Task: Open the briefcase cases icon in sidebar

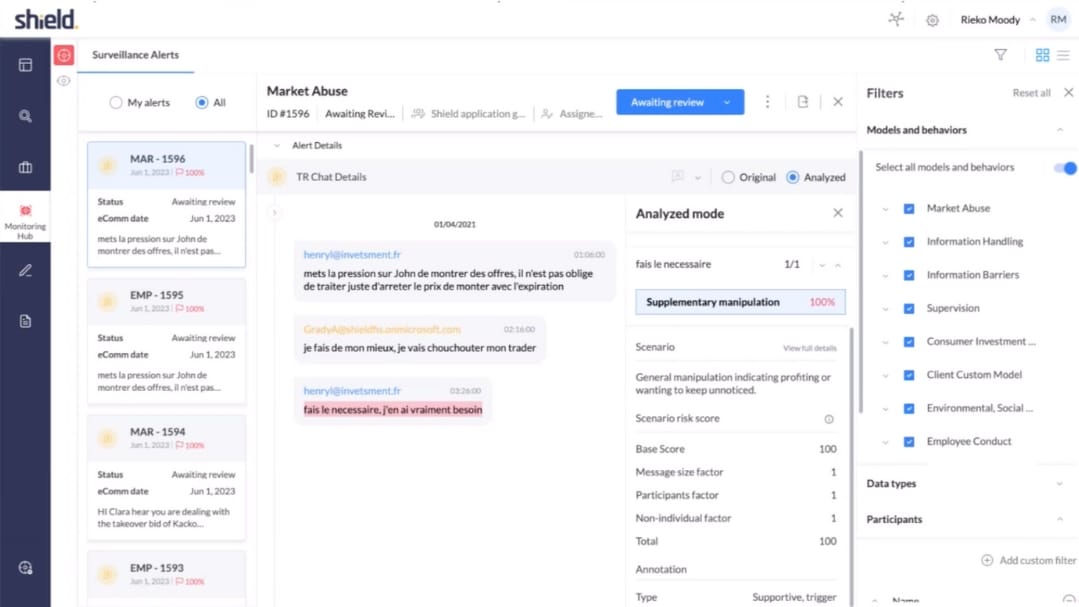Action: point(25,167)
